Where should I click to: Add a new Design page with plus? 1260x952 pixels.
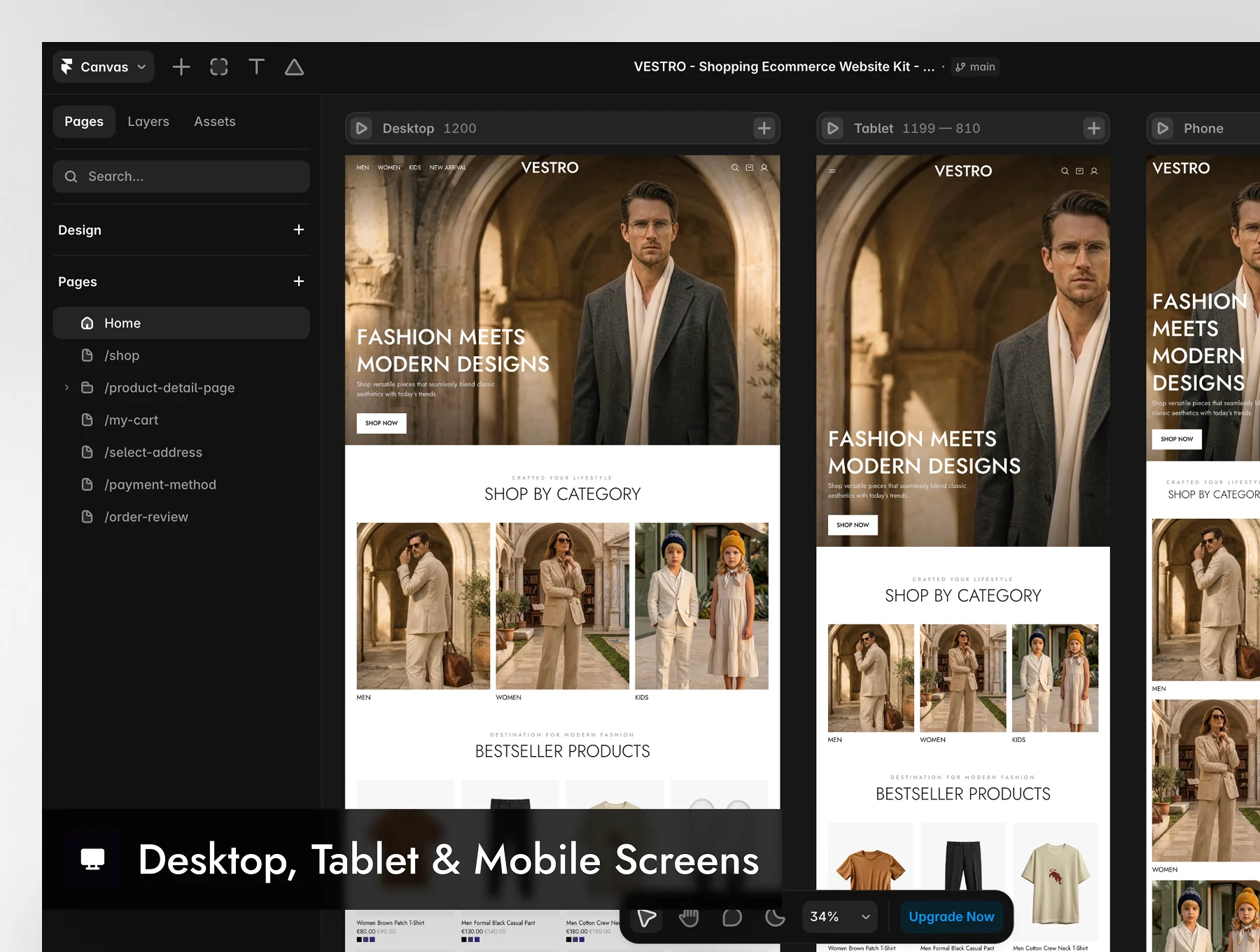pyautogui.click(x=299, y=230)
